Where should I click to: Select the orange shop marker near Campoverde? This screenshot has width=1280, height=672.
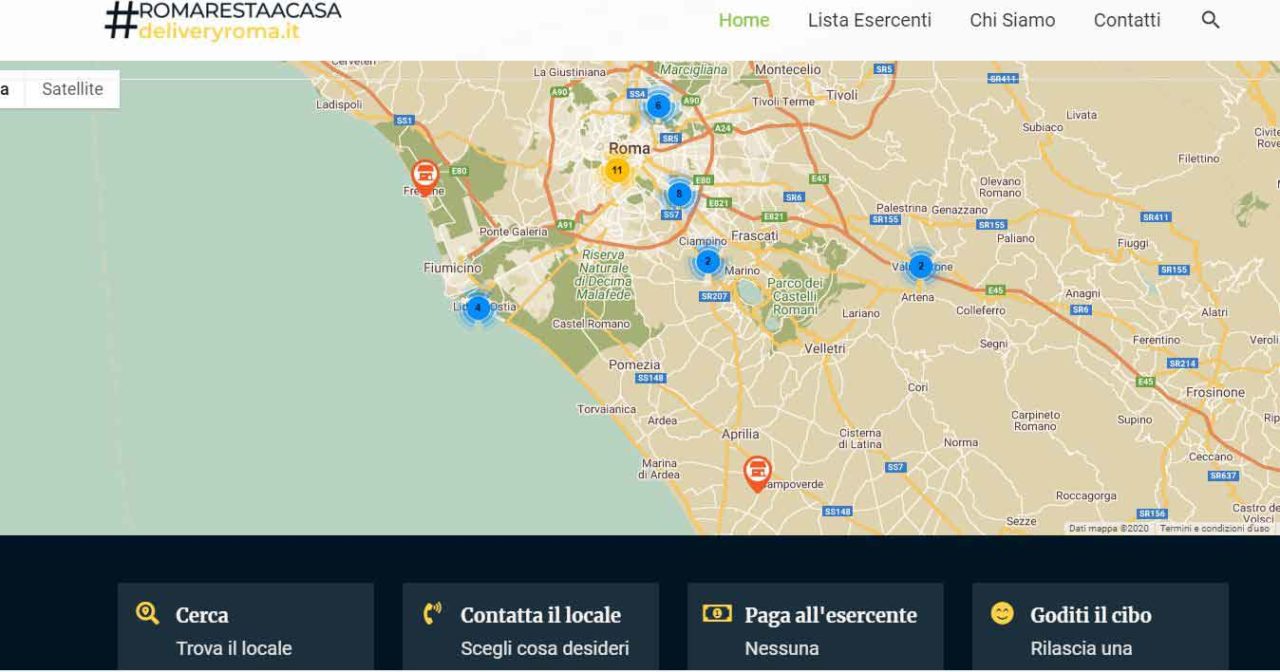pyautogui.click(x=757, y=472)
